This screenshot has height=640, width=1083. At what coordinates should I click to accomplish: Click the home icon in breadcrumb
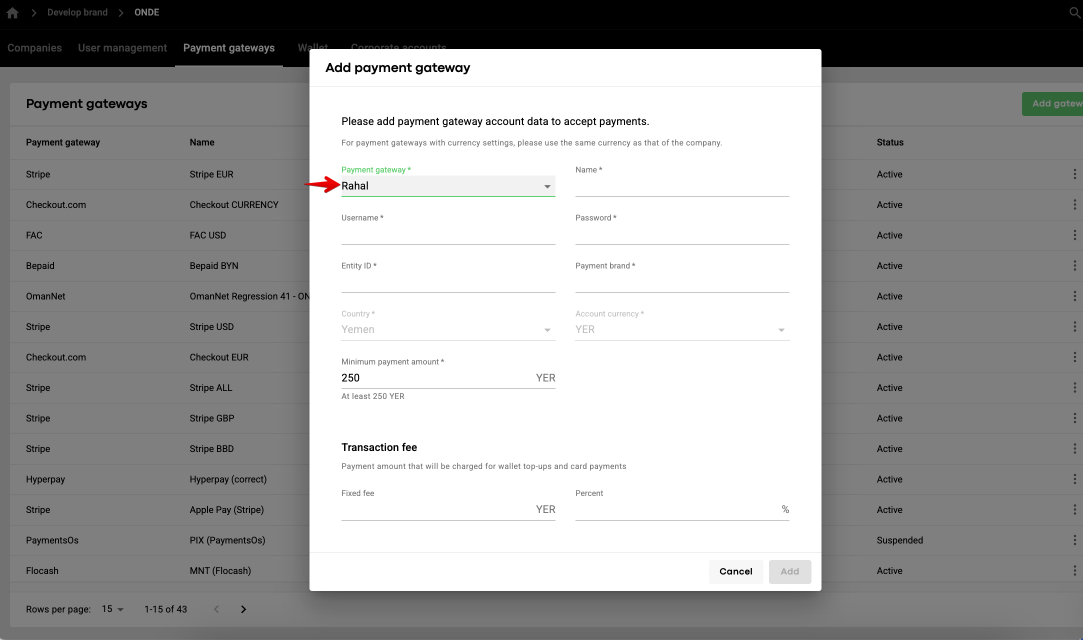pos(13,13)
